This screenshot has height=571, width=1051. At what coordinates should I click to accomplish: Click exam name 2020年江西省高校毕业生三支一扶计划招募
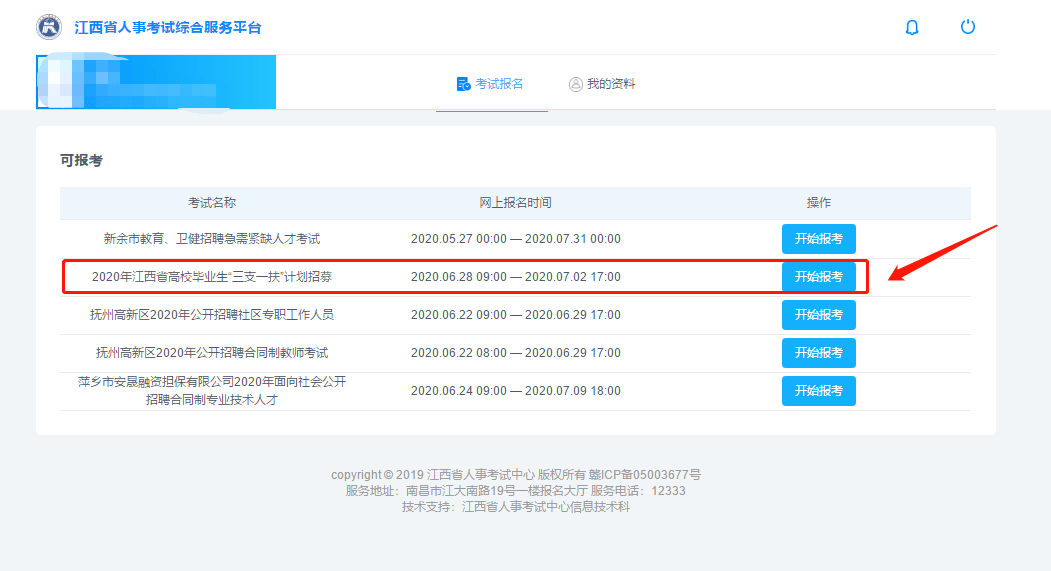click(x=212, y=277)
